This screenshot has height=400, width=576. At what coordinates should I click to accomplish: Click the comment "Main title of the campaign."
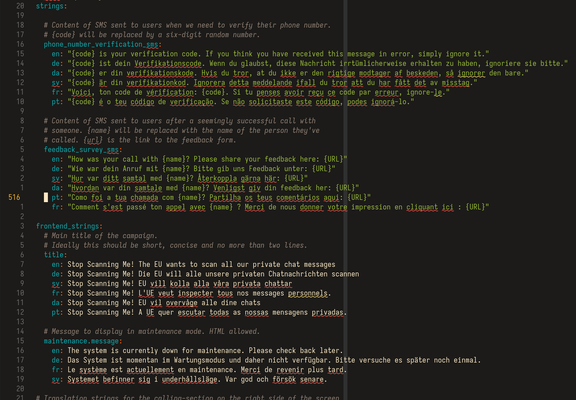101,236
